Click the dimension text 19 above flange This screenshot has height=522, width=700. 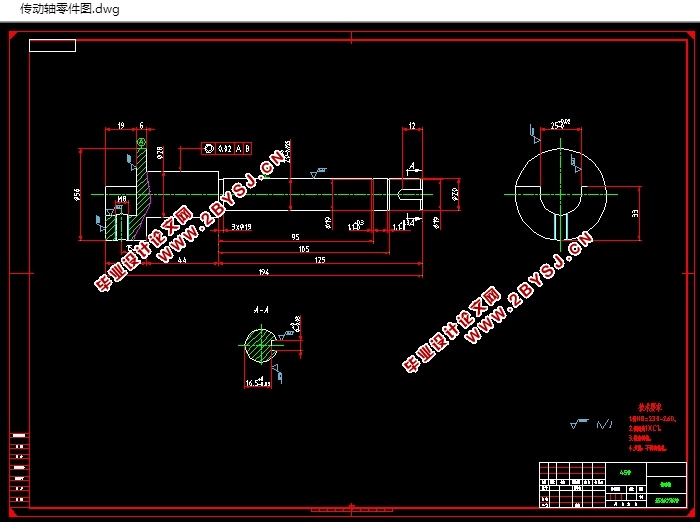(x=121, y=125)
